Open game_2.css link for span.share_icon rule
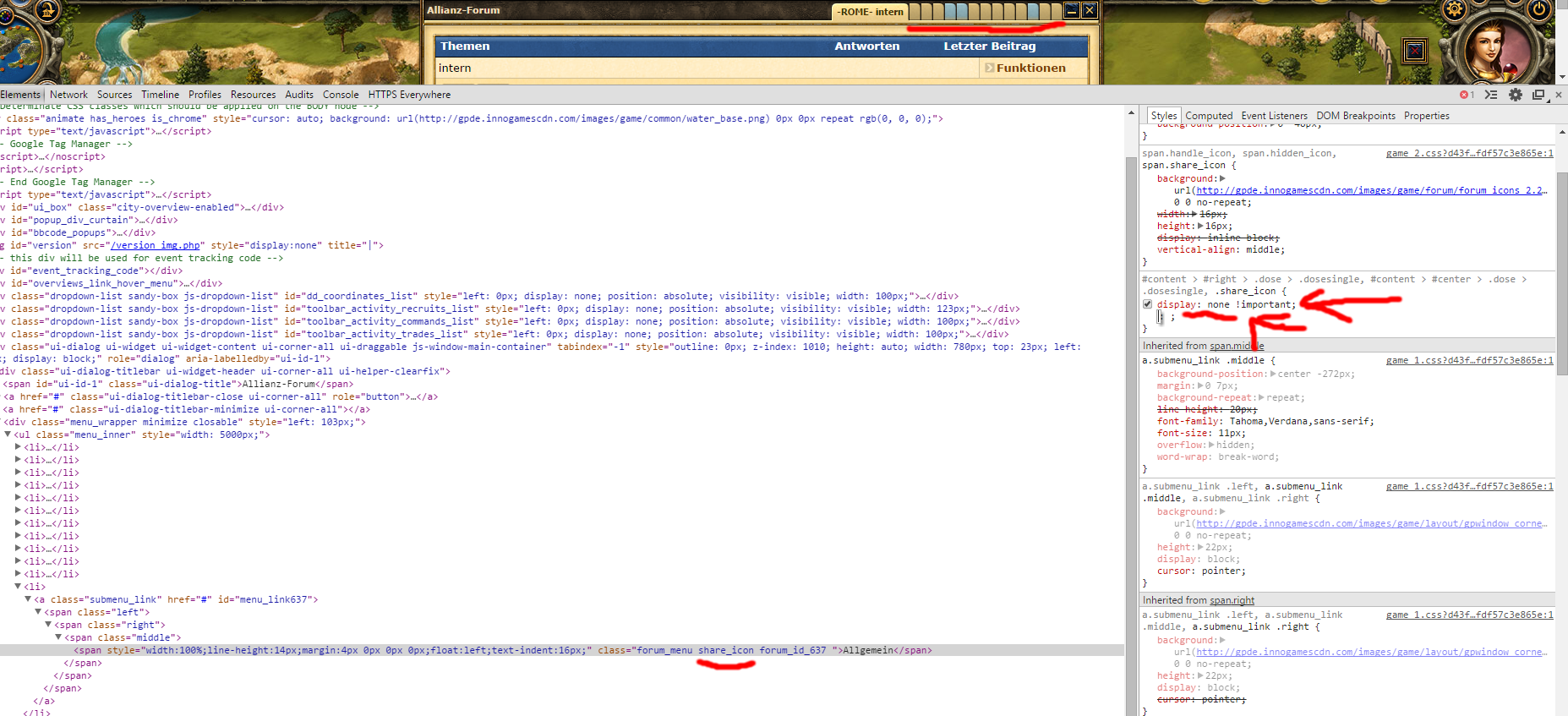The height and width of the screenshot is (716, 1568). [1469, 153]
